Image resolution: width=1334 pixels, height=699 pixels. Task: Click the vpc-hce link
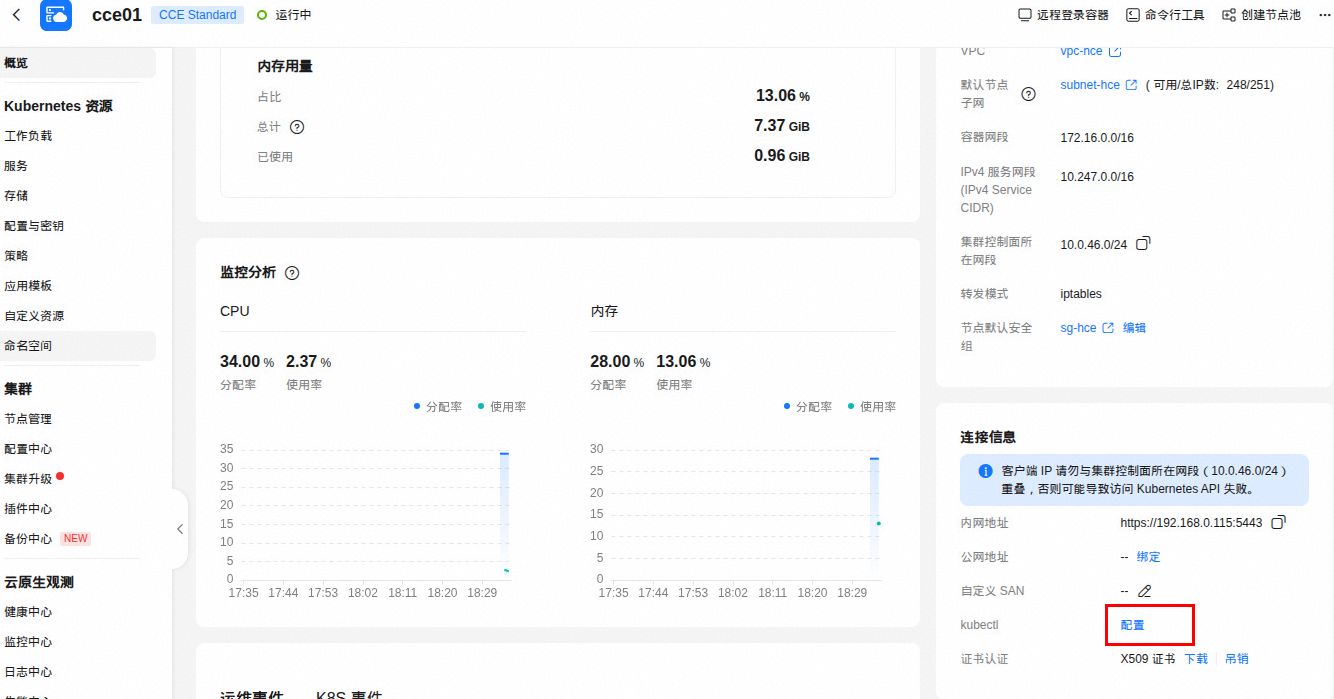click(x=1081, y=51)
